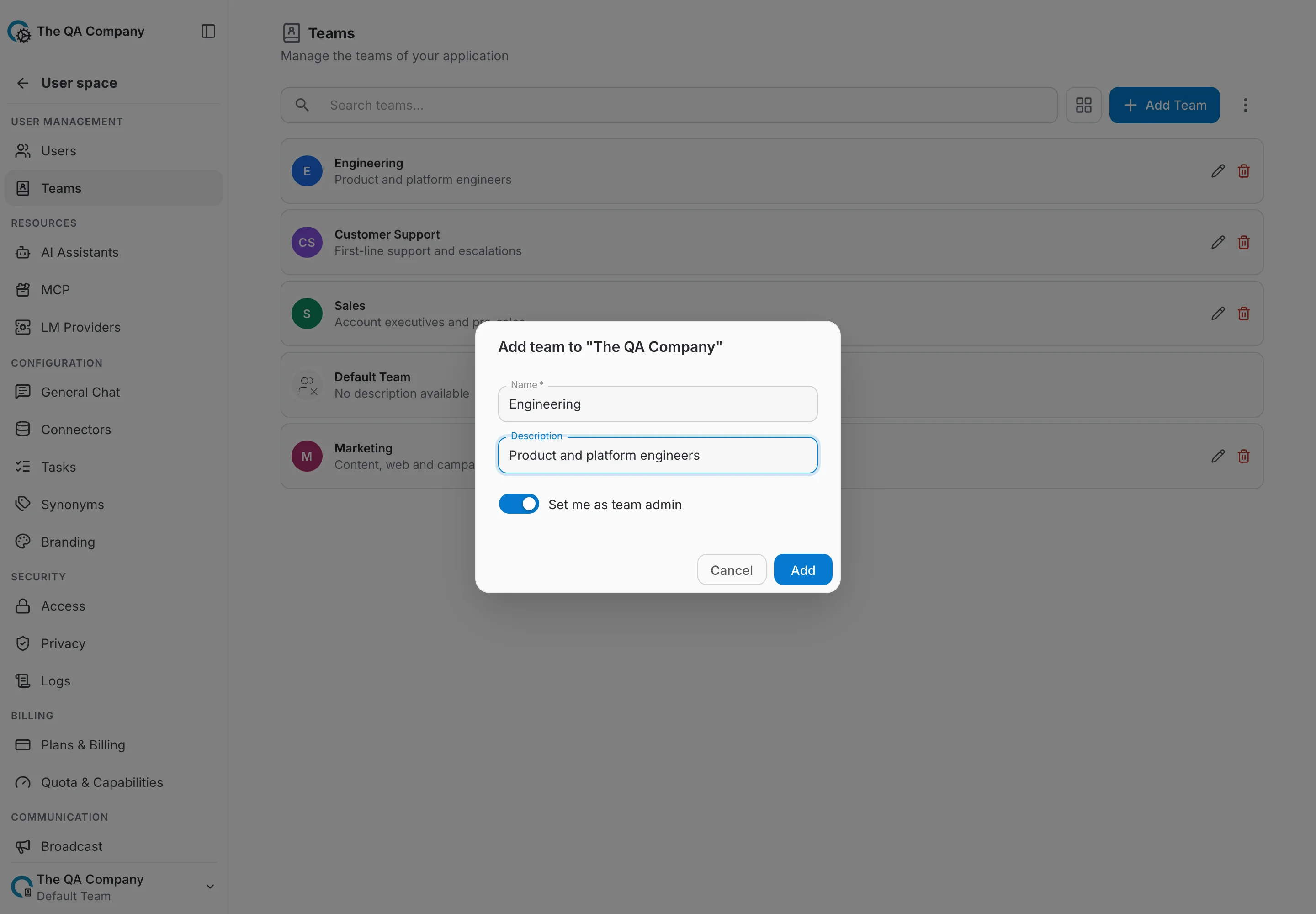Toggle Set me as team admin switch
Image resolution: width=1316 pixels, height=914 pixels.
518,504
